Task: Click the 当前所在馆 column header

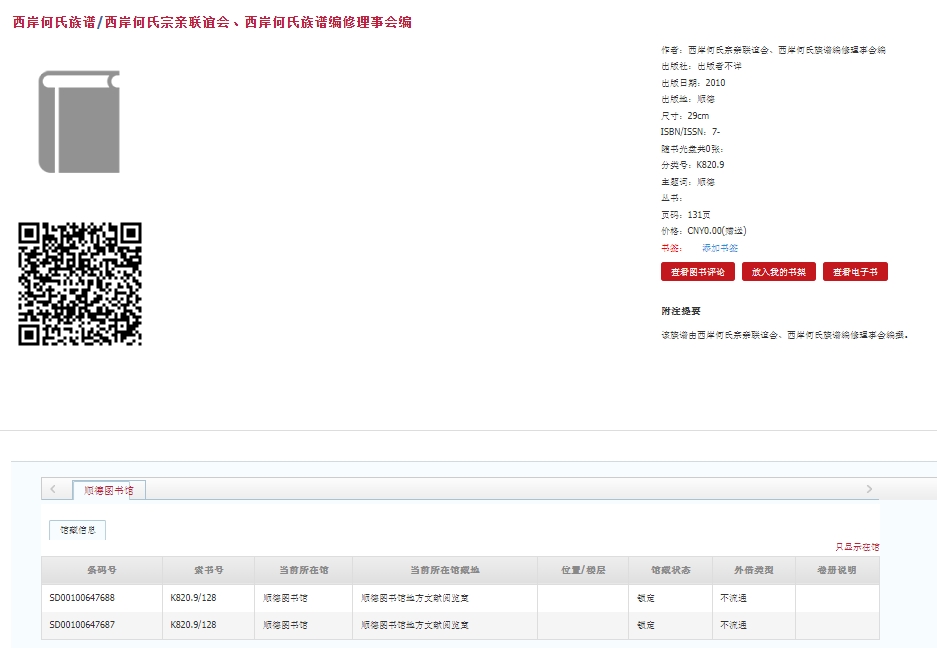Action: pyautogui.click(x=304, y=570)
